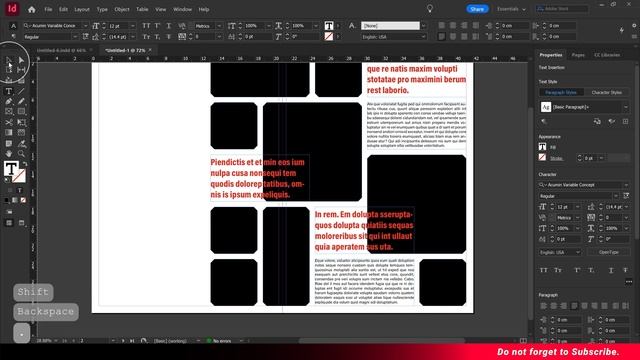
Task: Click the Paragraph Formatting Controls icon
Action: 13,37
